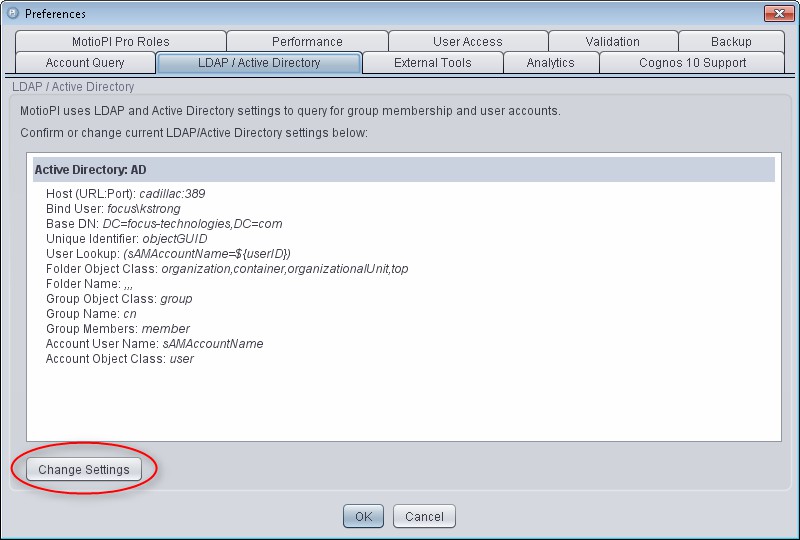
Task: Open the User Access tab
Action: pos(468,41)
